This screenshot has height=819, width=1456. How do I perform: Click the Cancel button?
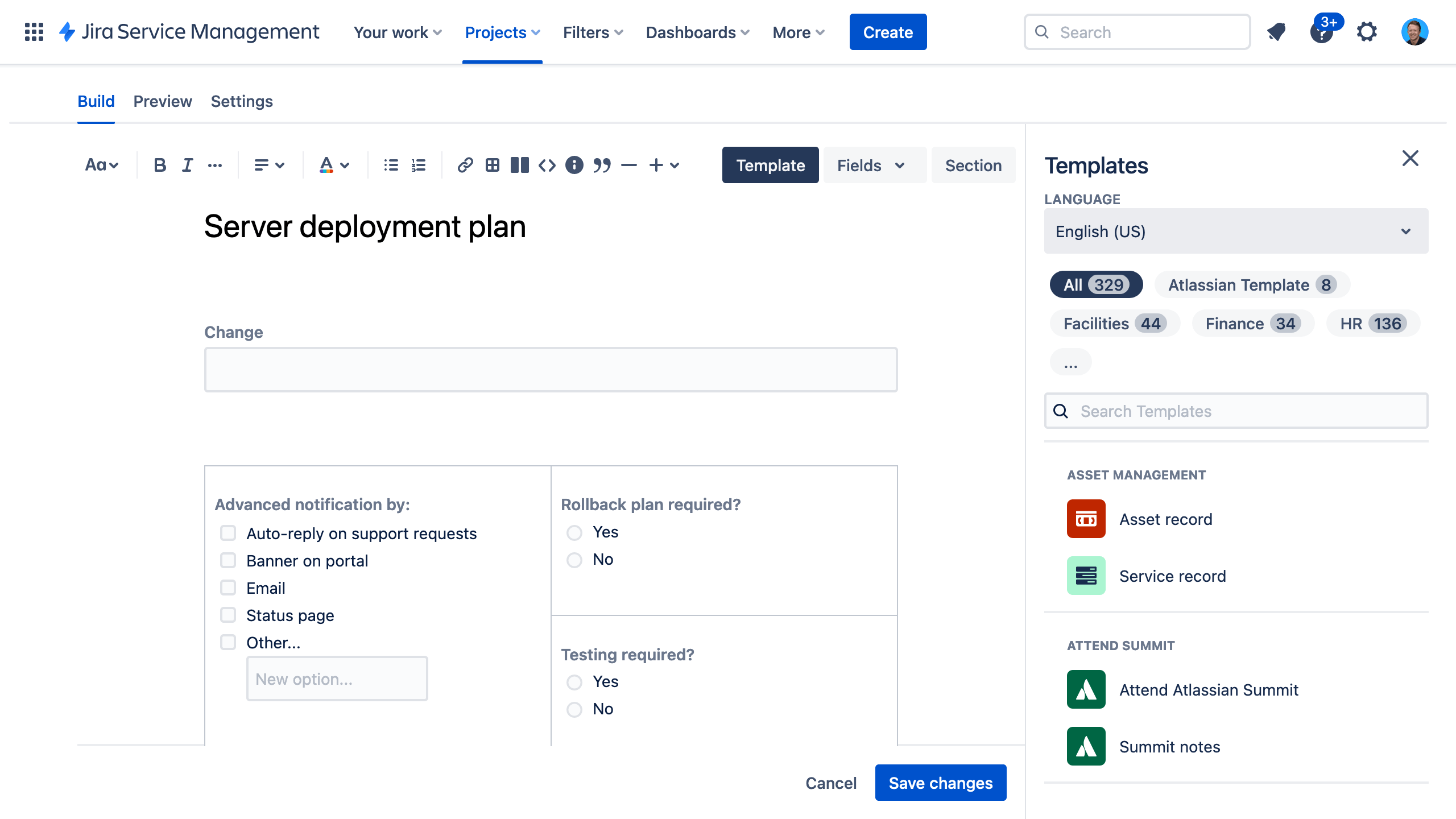(x=831, y=783)
